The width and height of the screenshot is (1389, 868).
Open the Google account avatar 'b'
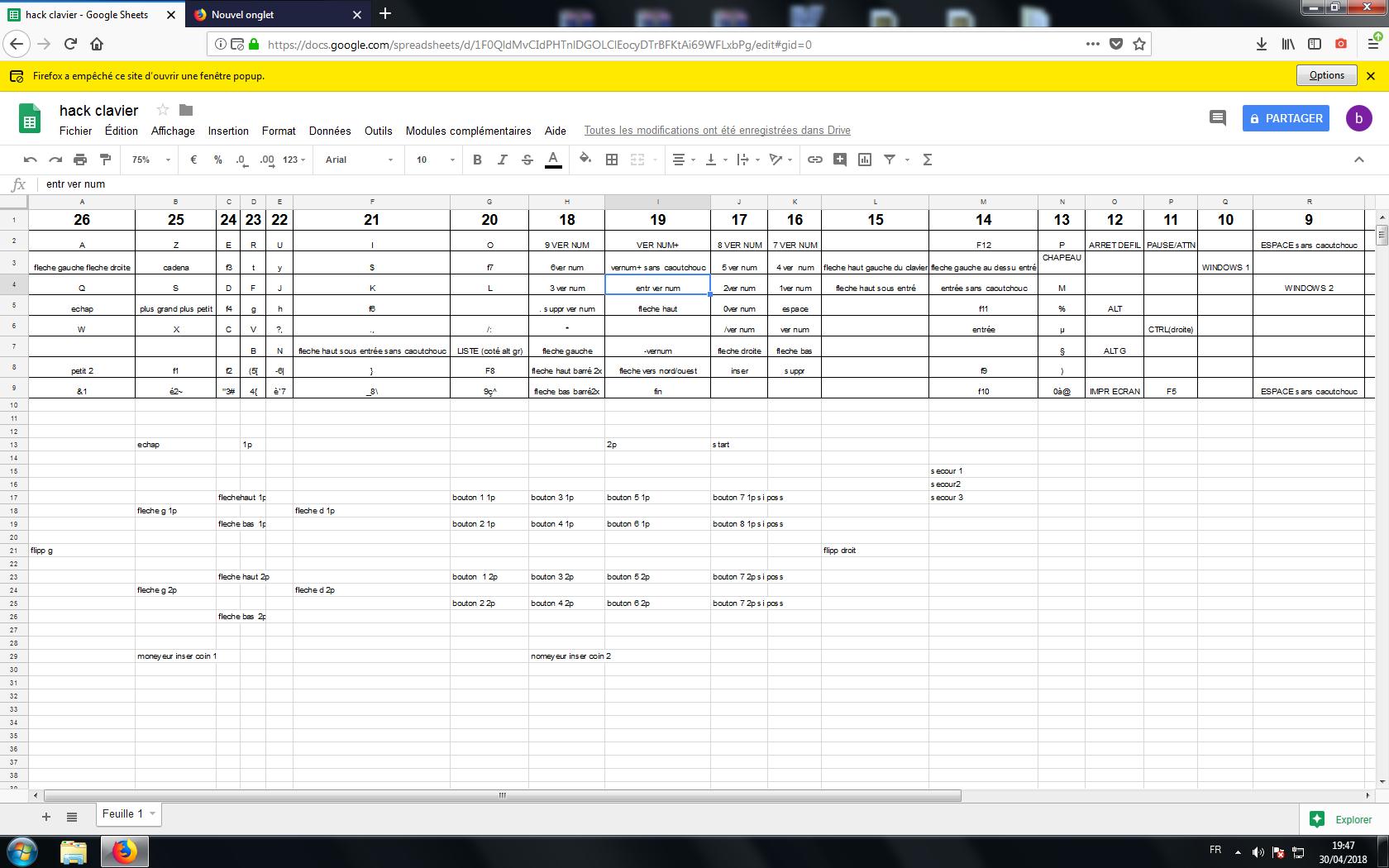1358,118
